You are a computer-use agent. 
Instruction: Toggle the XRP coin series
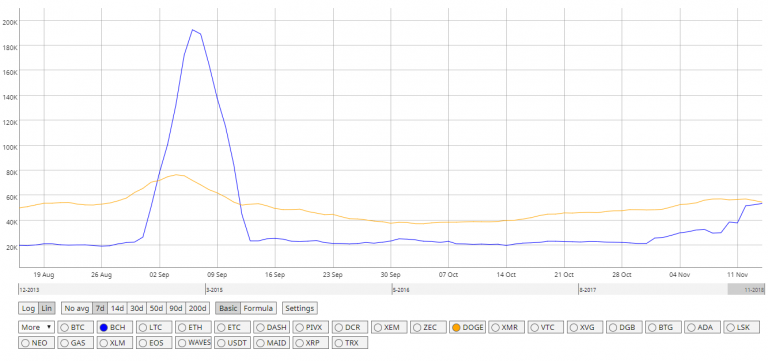click(310, 343)
